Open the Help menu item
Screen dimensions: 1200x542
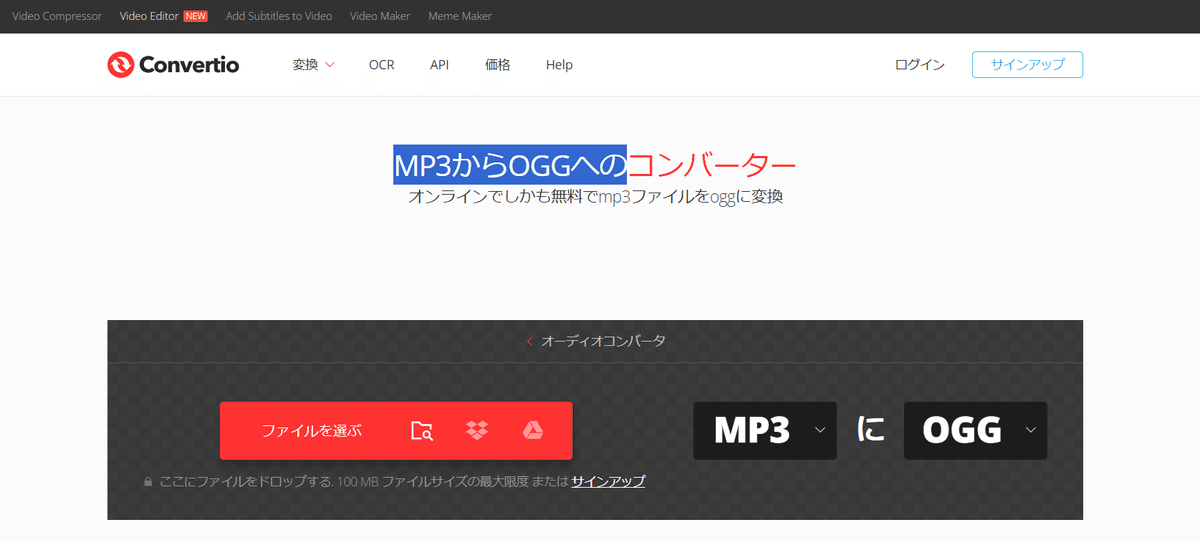[x=559, y=65]
